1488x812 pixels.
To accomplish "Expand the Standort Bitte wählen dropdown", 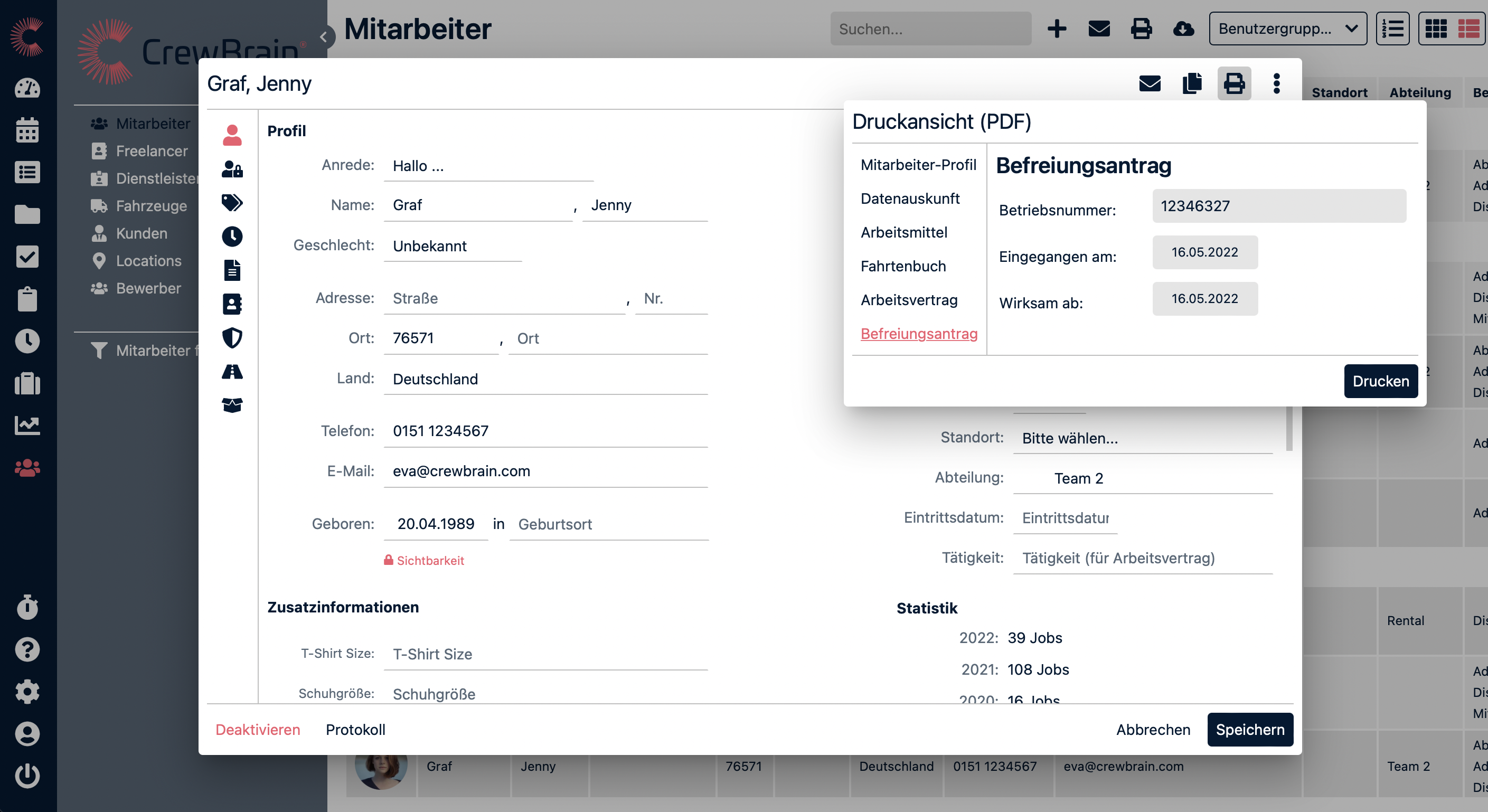I will [1142, 438].
